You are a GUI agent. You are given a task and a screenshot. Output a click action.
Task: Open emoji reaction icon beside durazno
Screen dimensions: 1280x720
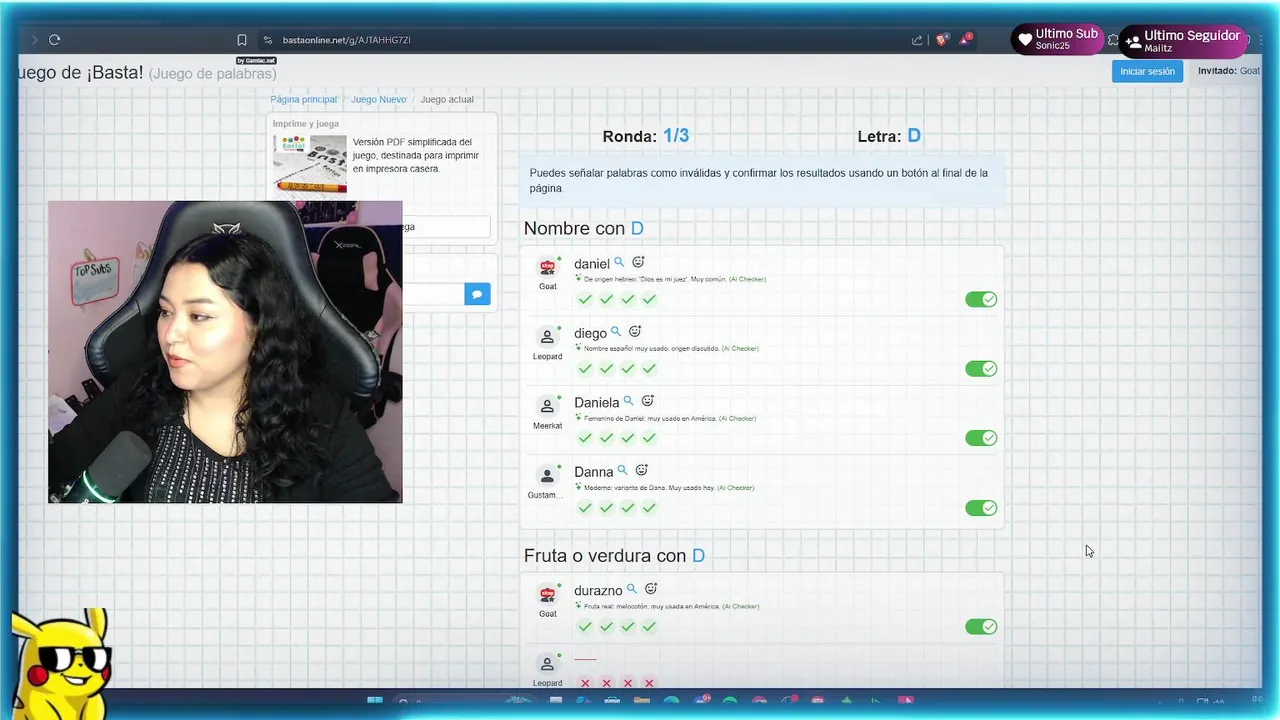click(651, 589)
